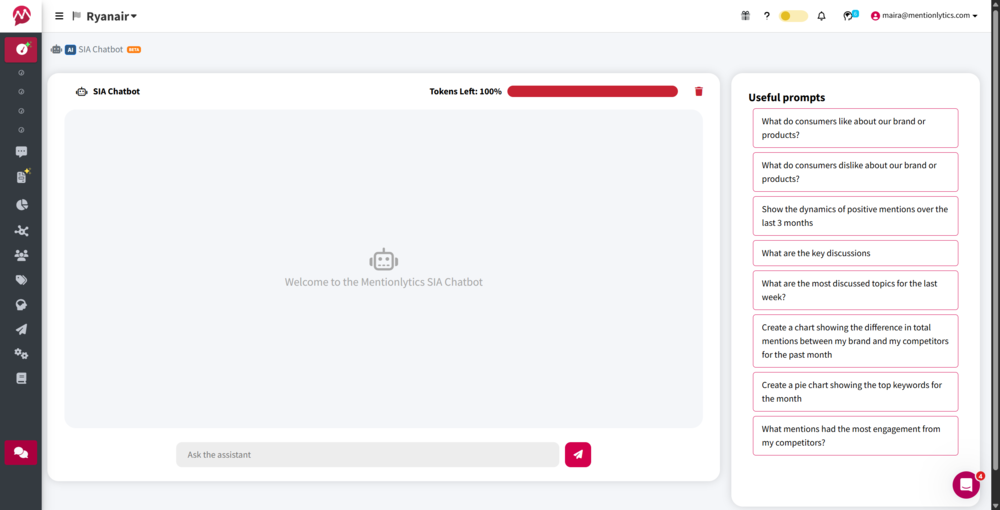Open the help question mark
The height and width of the screenshot is (510, 1000).
pyautogui.click(x=767, y=16)
